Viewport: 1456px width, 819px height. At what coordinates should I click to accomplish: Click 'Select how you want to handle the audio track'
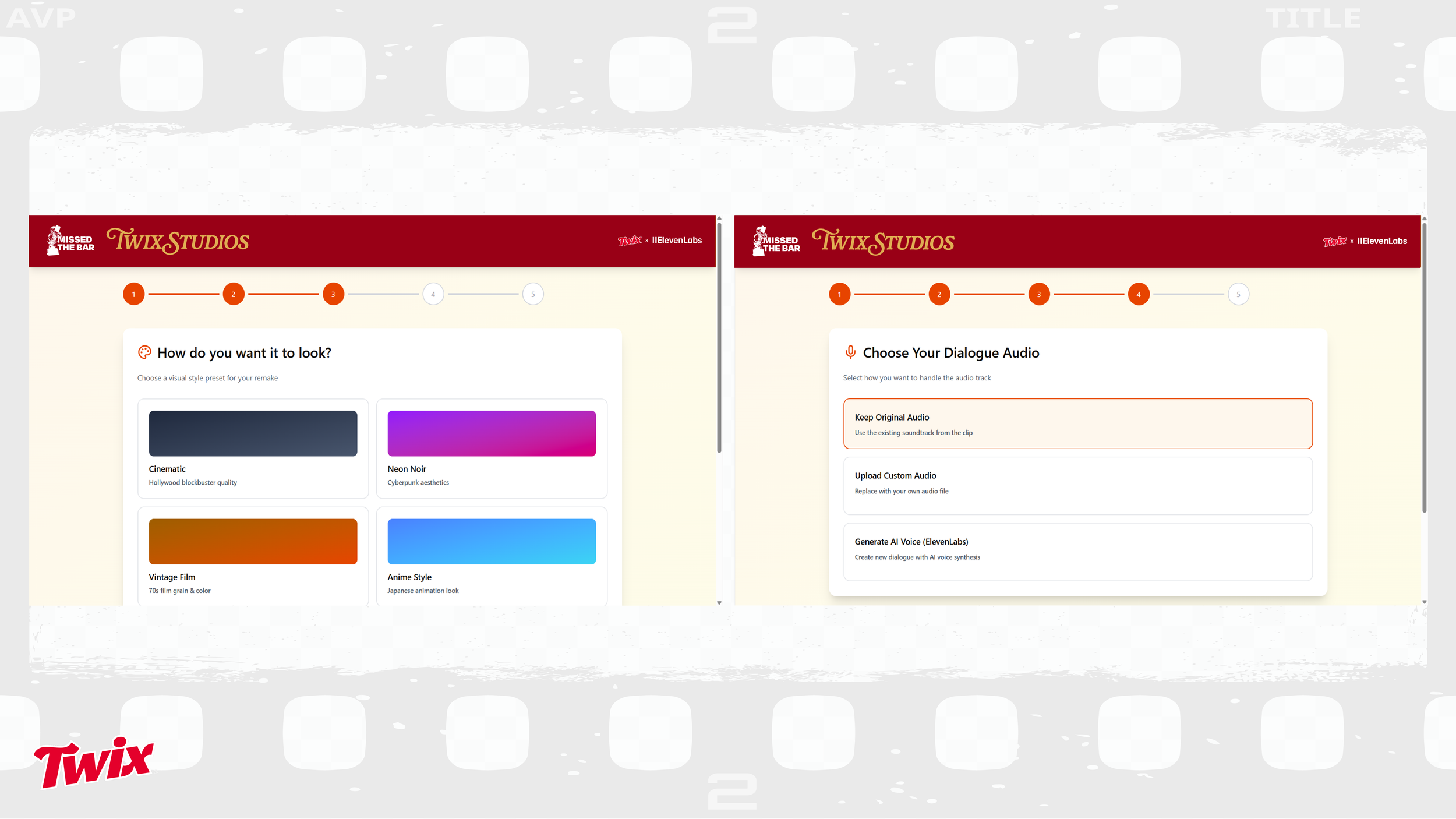point(917,377)
